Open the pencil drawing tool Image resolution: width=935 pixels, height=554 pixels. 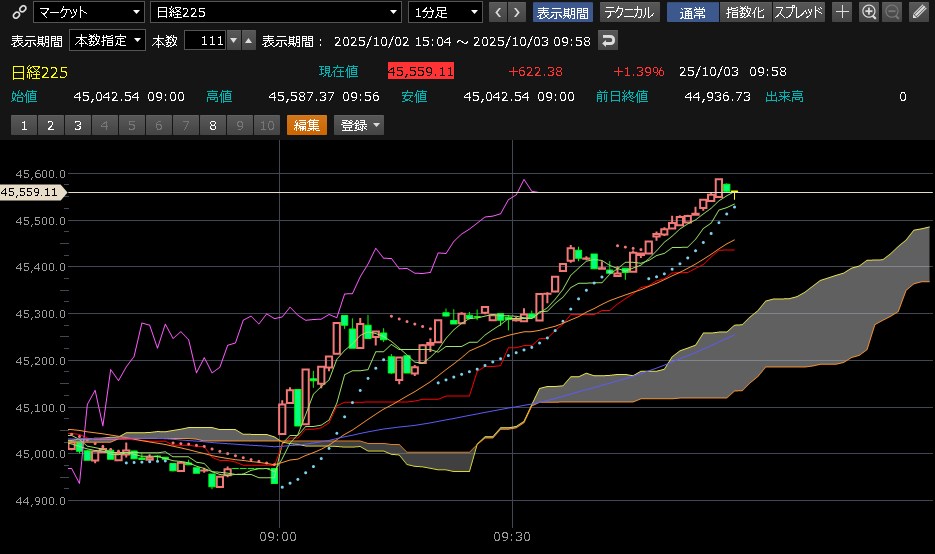pos(919,12)
